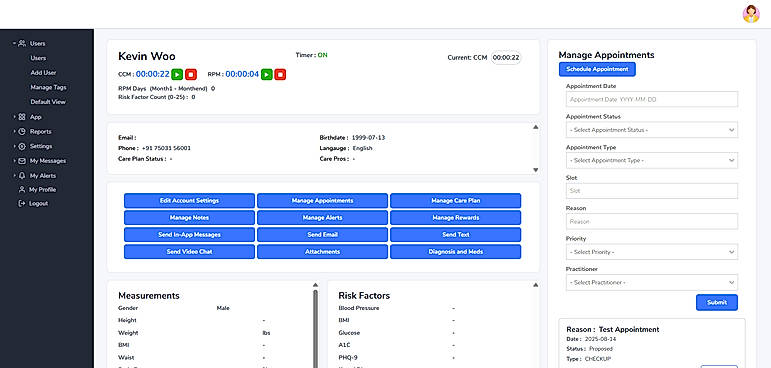Click up arrow of Risk Factors panel
The width and height of the screenshot is (771, 368).
click(535, 284)
